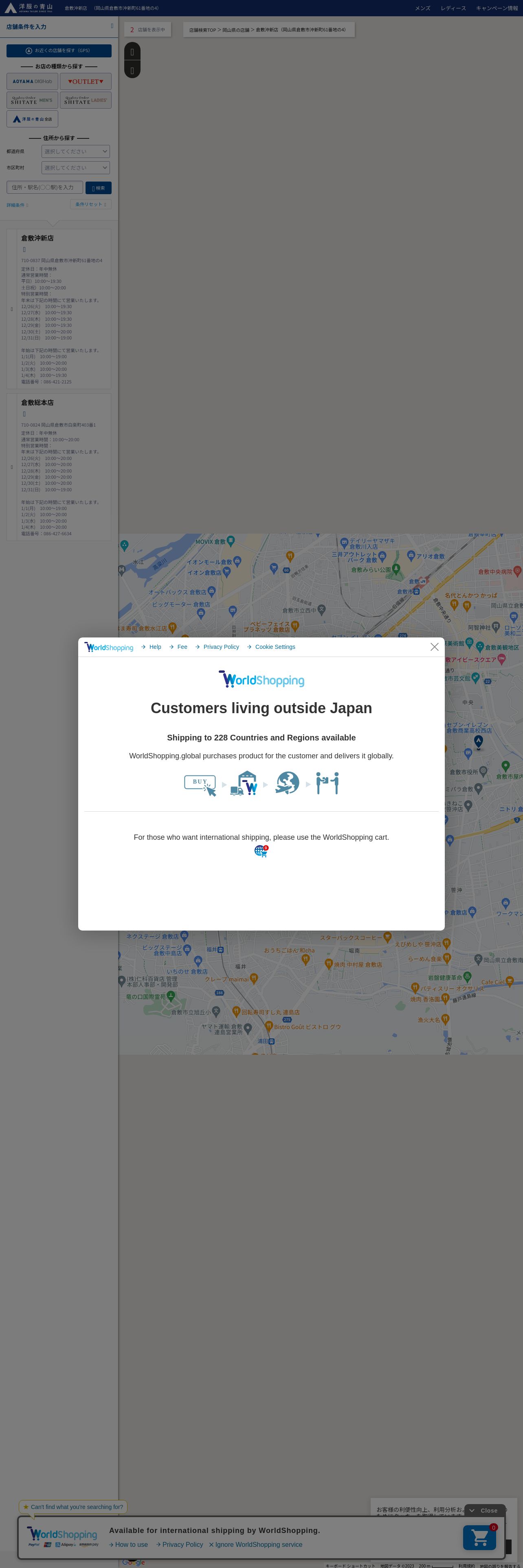The image size is (523, 1568).
Task: Filter by 洋服の青山 全店
Action: pyautogui.click(x=32, y=119)
